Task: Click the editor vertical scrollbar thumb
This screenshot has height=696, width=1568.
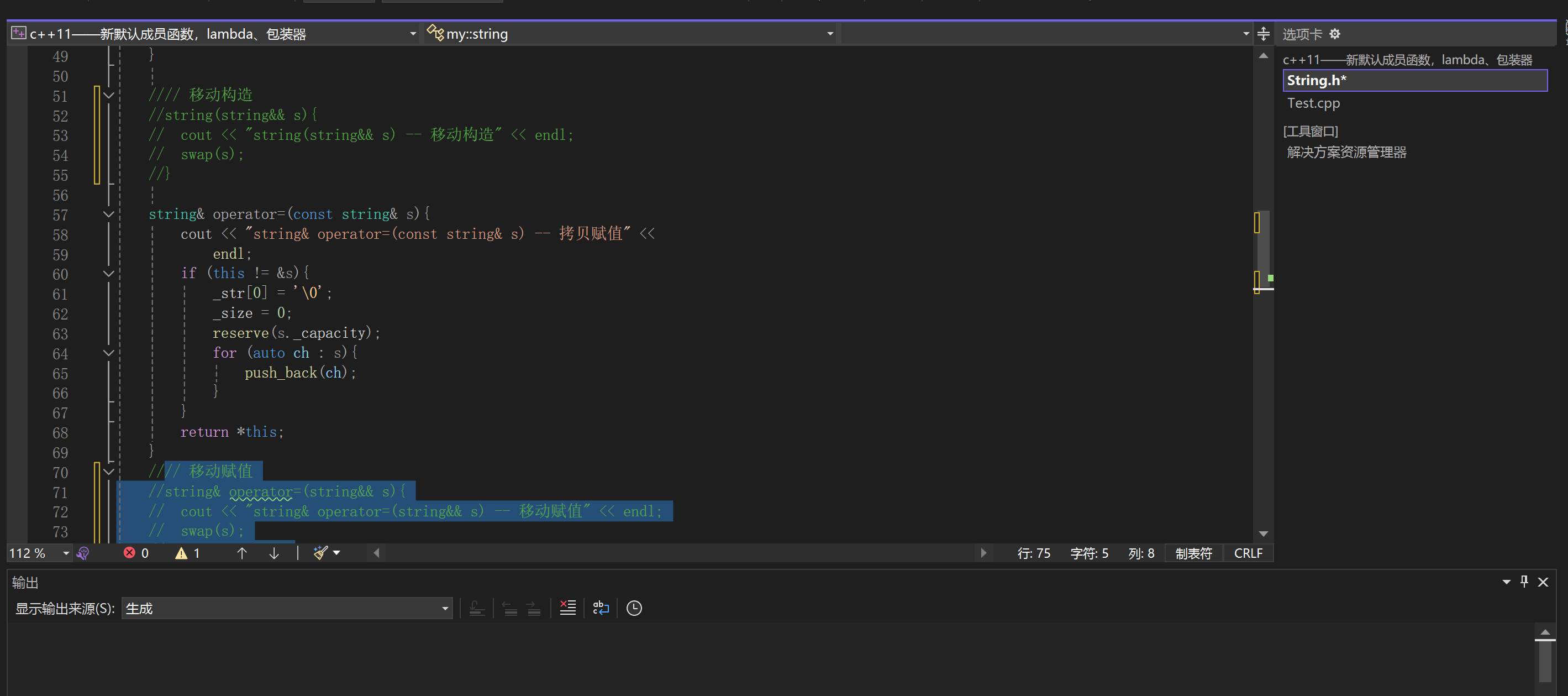Action: [x=1264, y=250]
